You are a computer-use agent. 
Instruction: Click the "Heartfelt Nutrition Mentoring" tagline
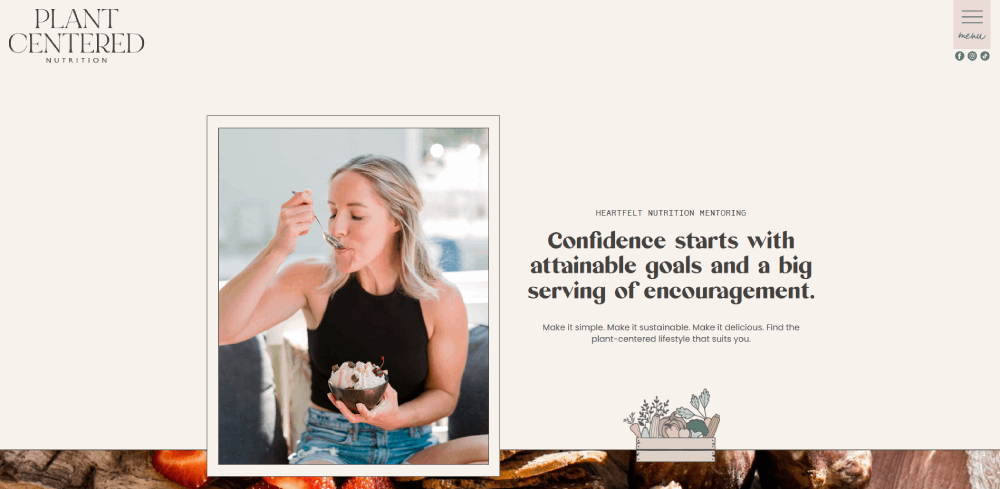point(671,213)
